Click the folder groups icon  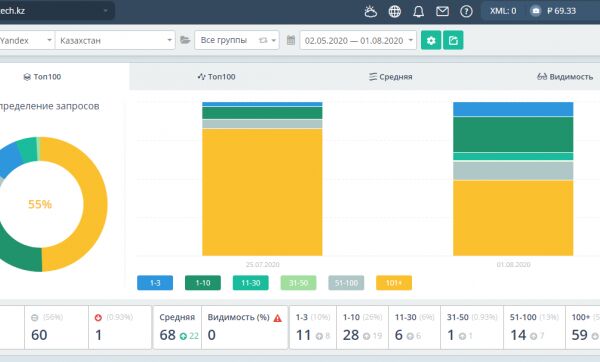185,40
